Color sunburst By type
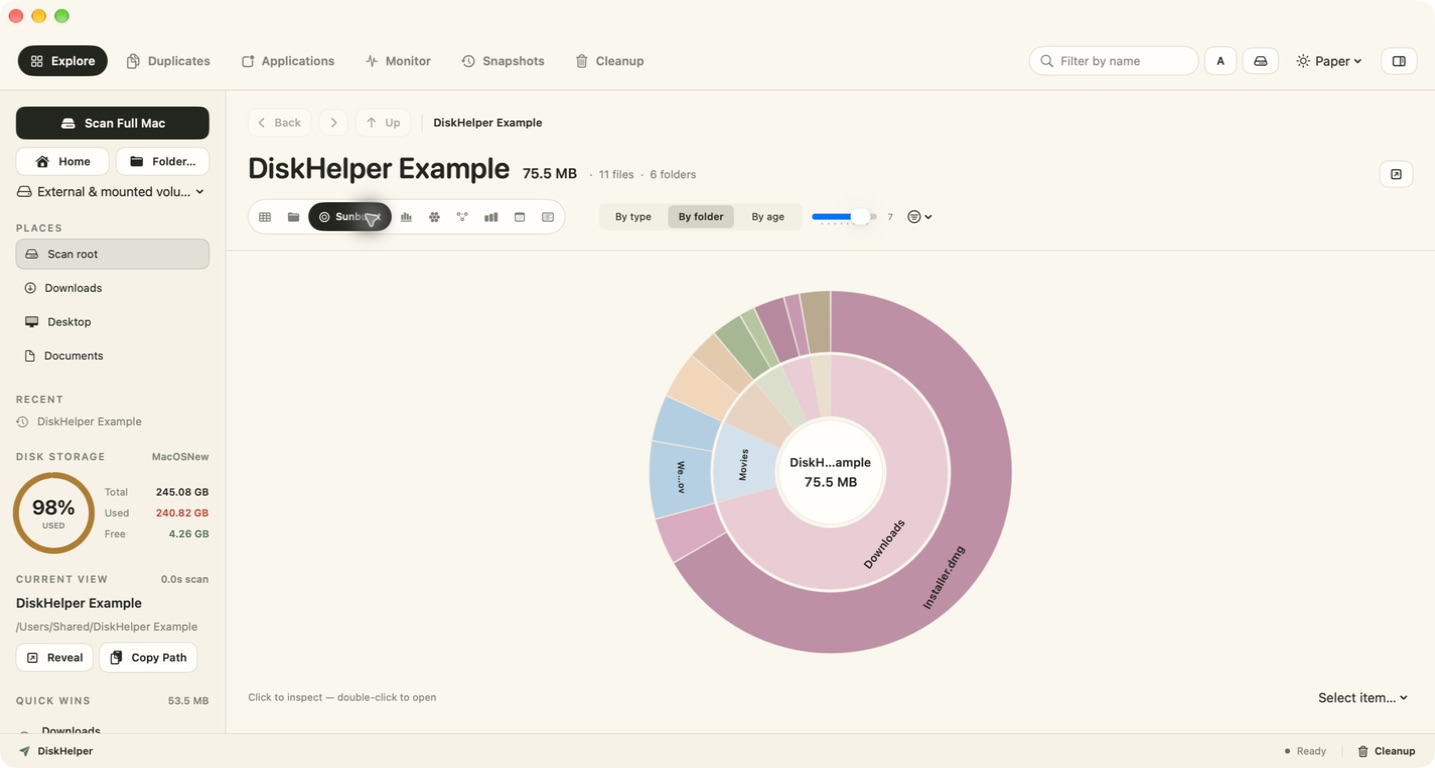This screenshot has width=1435, height=768. click(633, 217)
